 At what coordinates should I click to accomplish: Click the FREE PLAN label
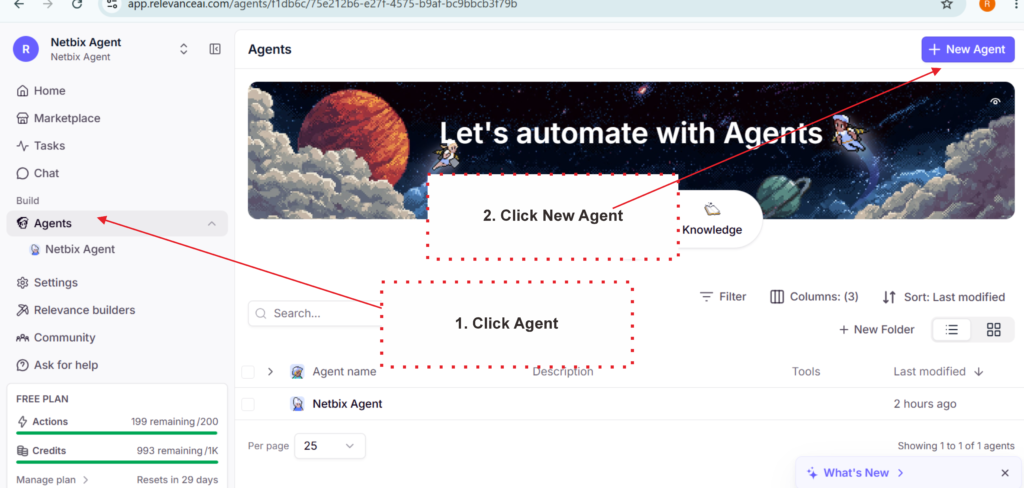[42, 399]
